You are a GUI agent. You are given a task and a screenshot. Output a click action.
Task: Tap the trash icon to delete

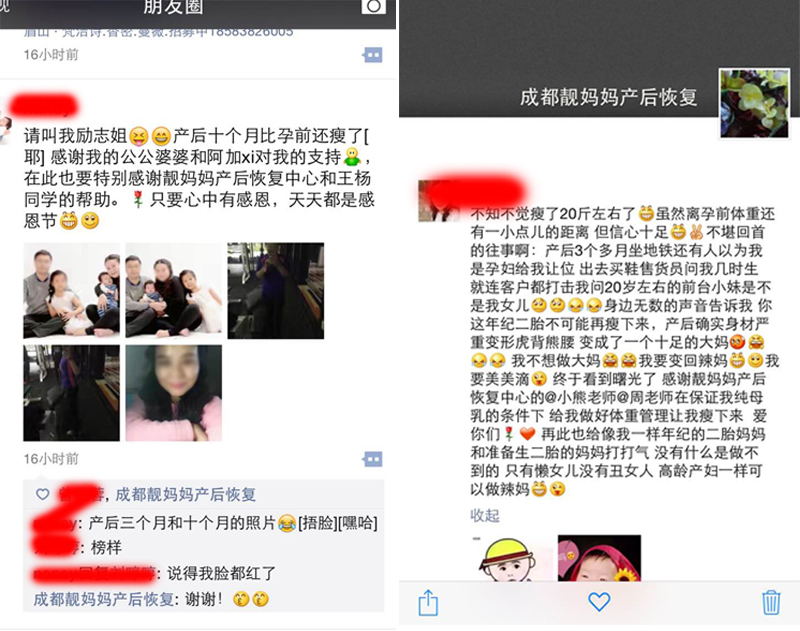point(771,602)
